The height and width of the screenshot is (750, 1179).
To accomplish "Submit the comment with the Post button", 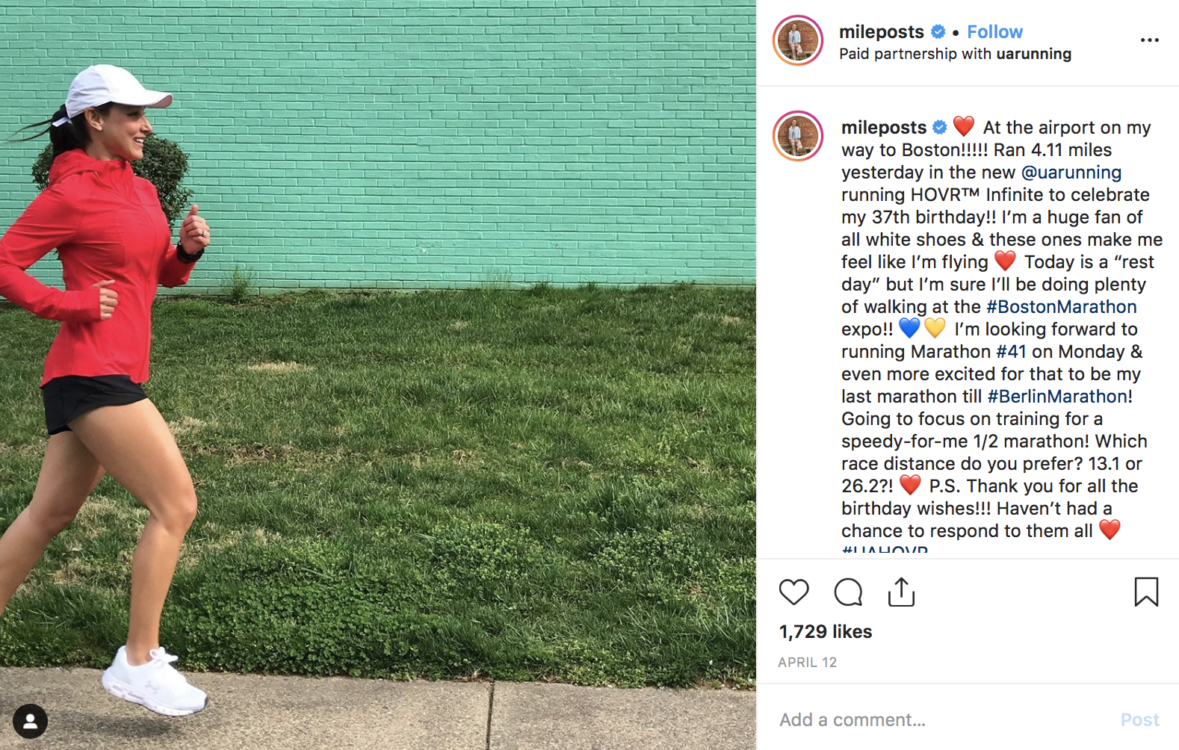I will pyautogui.click(x=1139, y=720).
